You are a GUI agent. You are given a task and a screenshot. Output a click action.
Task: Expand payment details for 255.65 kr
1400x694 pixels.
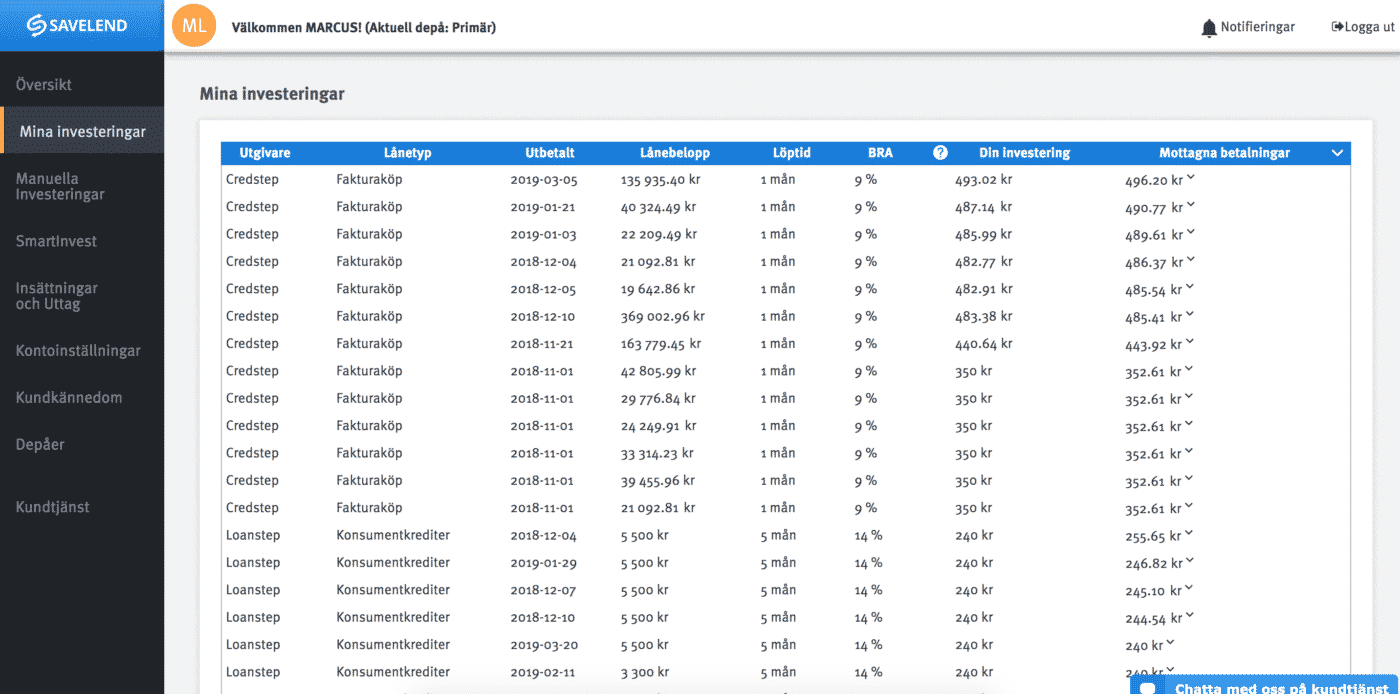click(x=1191, y=534)
